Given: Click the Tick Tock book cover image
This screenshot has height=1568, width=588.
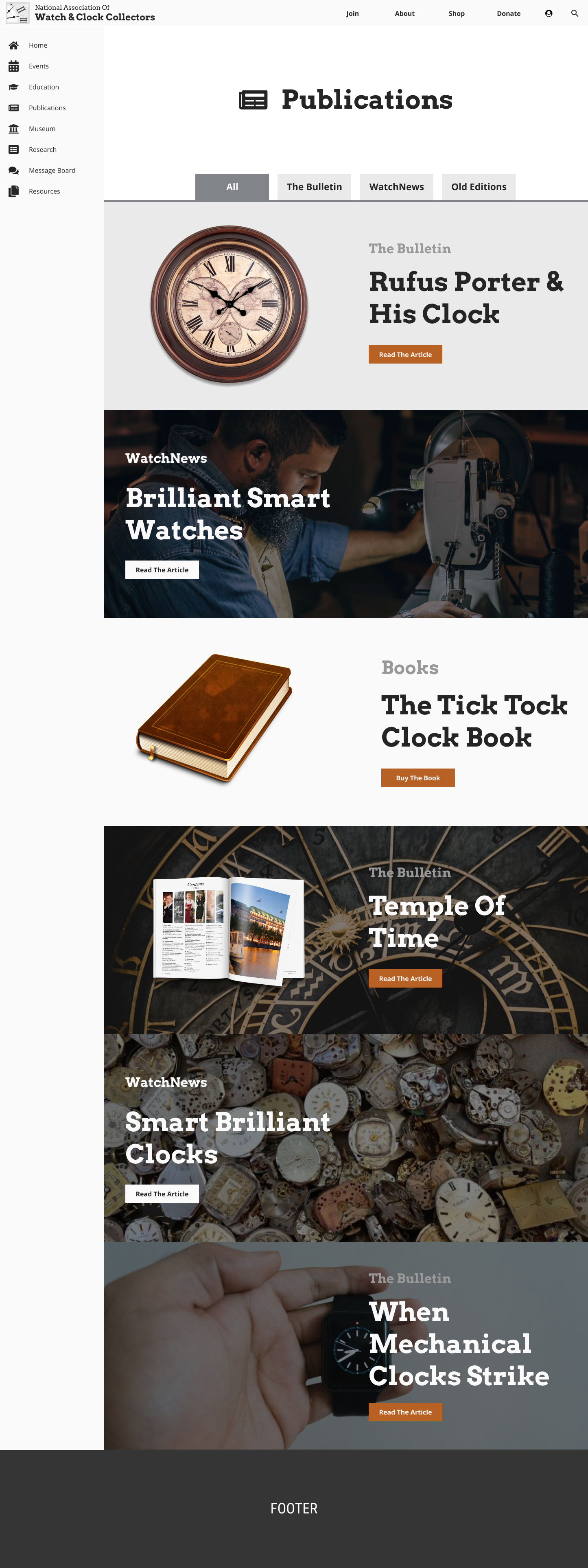Looking at the screenshot, I should point(214,718).
